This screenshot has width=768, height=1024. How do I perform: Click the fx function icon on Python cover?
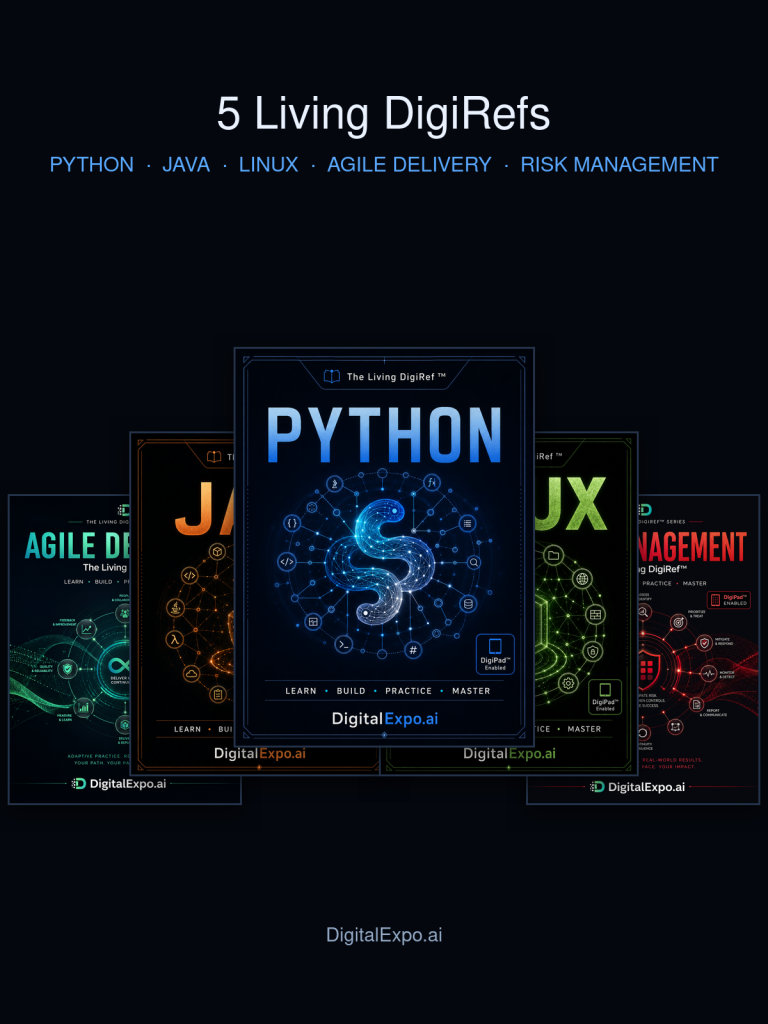432,483
